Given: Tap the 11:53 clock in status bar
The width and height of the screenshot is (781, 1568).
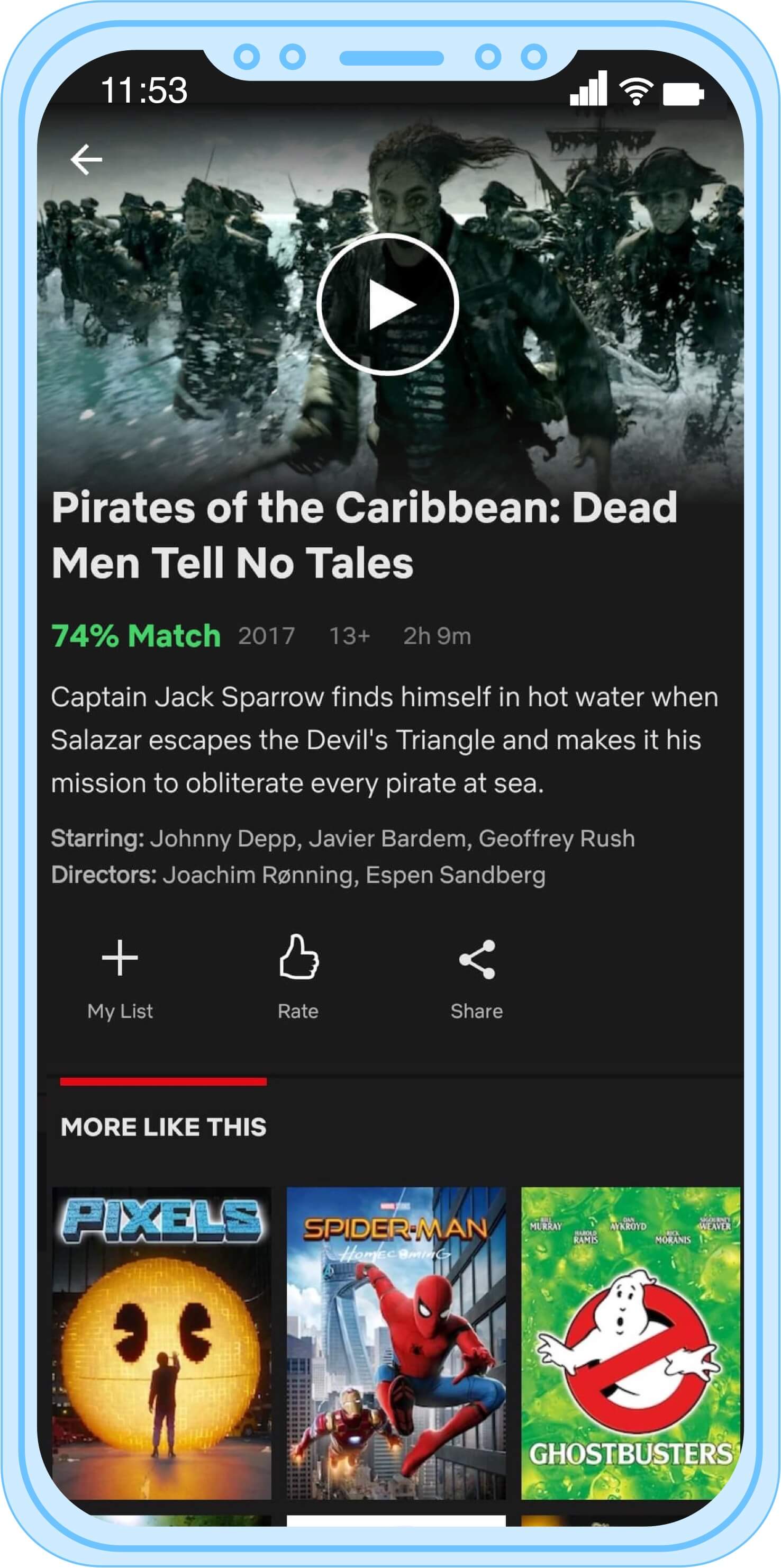Looking at the screenshot, I should [x=144, y=90].
